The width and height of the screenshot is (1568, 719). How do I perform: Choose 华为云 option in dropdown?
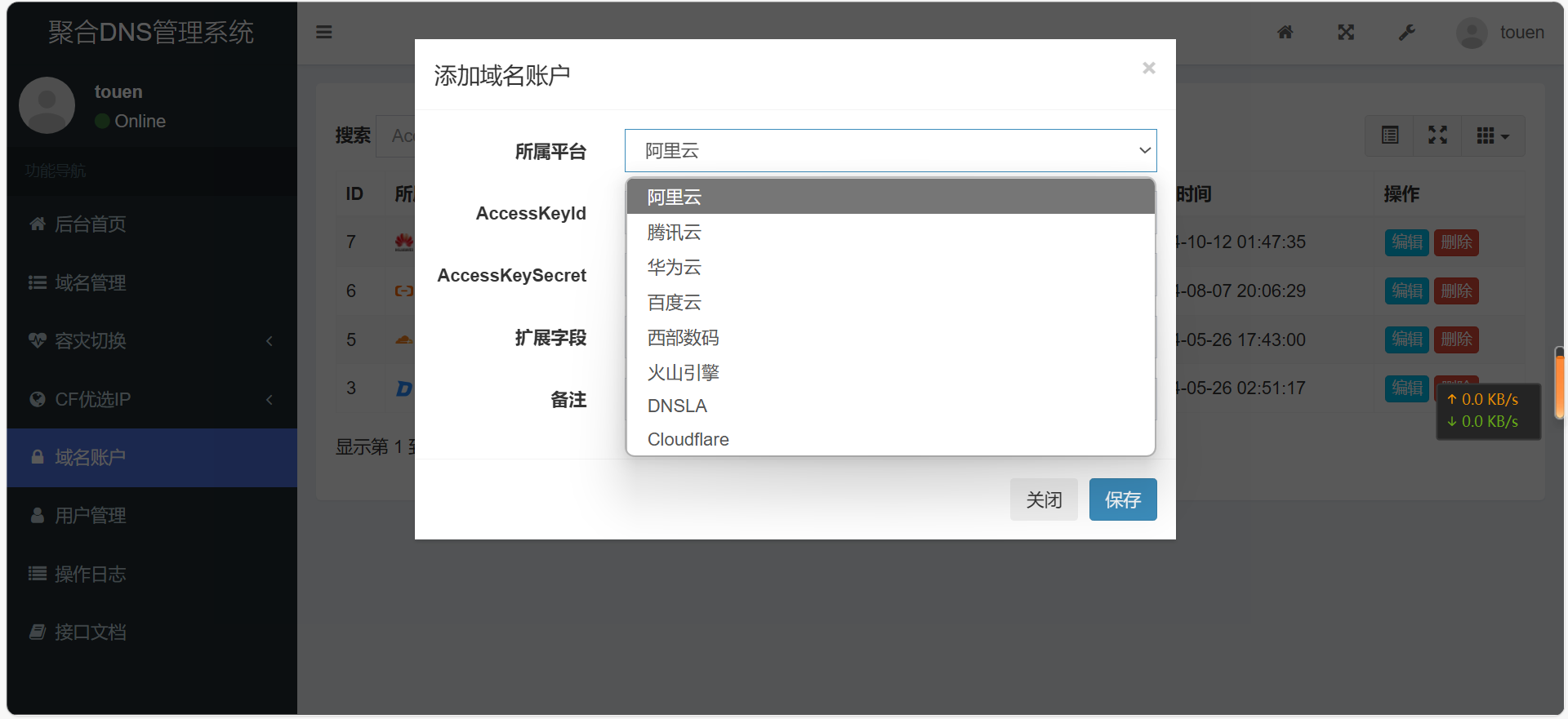tap(675, 268)
